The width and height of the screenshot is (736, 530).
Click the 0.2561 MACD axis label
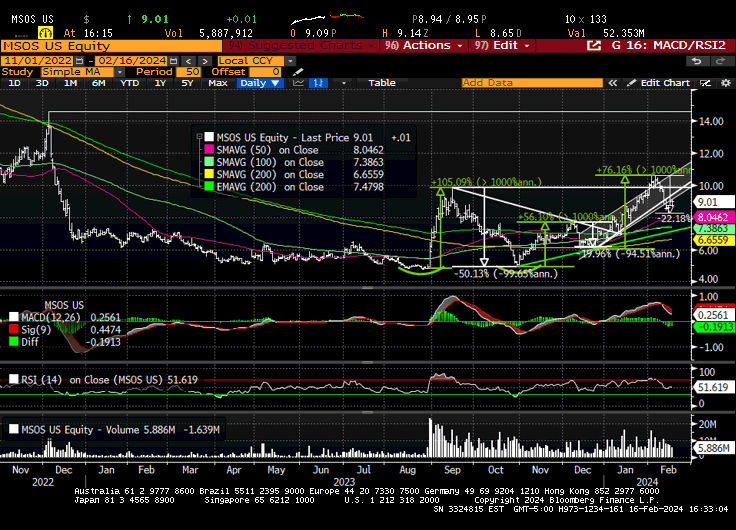(x=713, y=315)
